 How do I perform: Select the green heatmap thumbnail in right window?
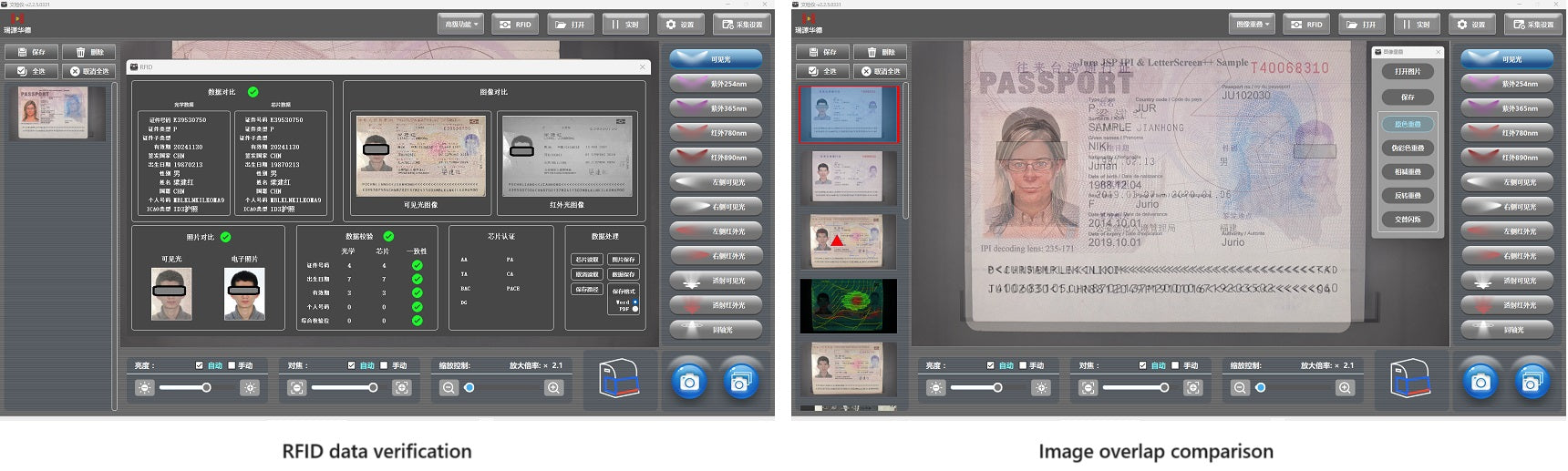(848, 306)
